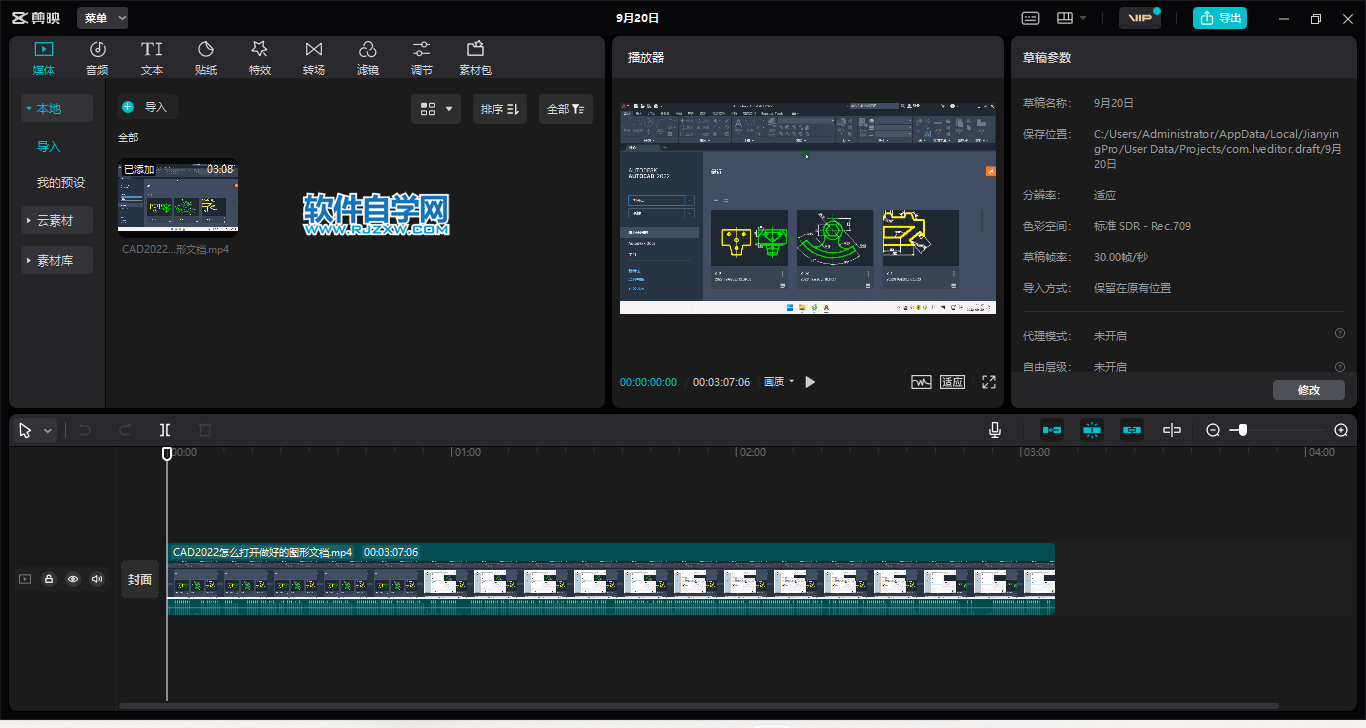Click the split clip tool icon
The width and height of the screenshot is (1366, 728).
click(165, 430)
